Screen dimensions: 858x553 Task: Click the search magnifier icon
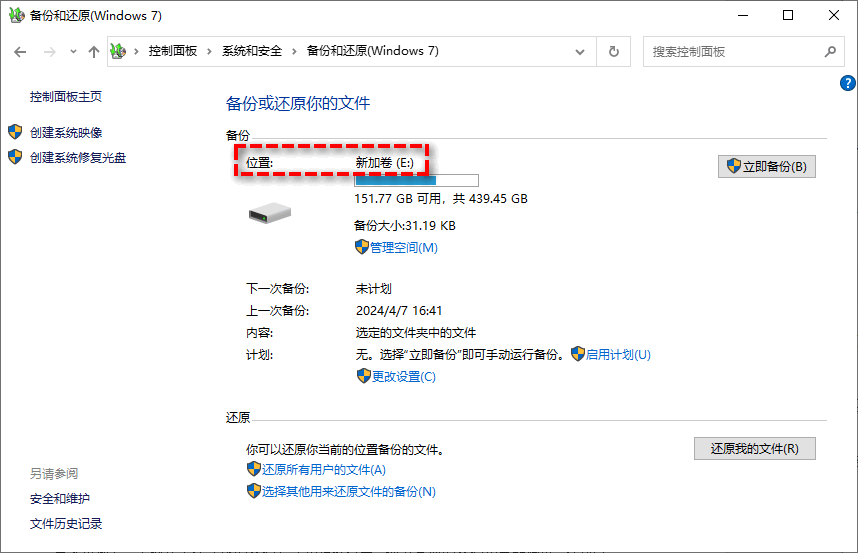pos(831,51)
